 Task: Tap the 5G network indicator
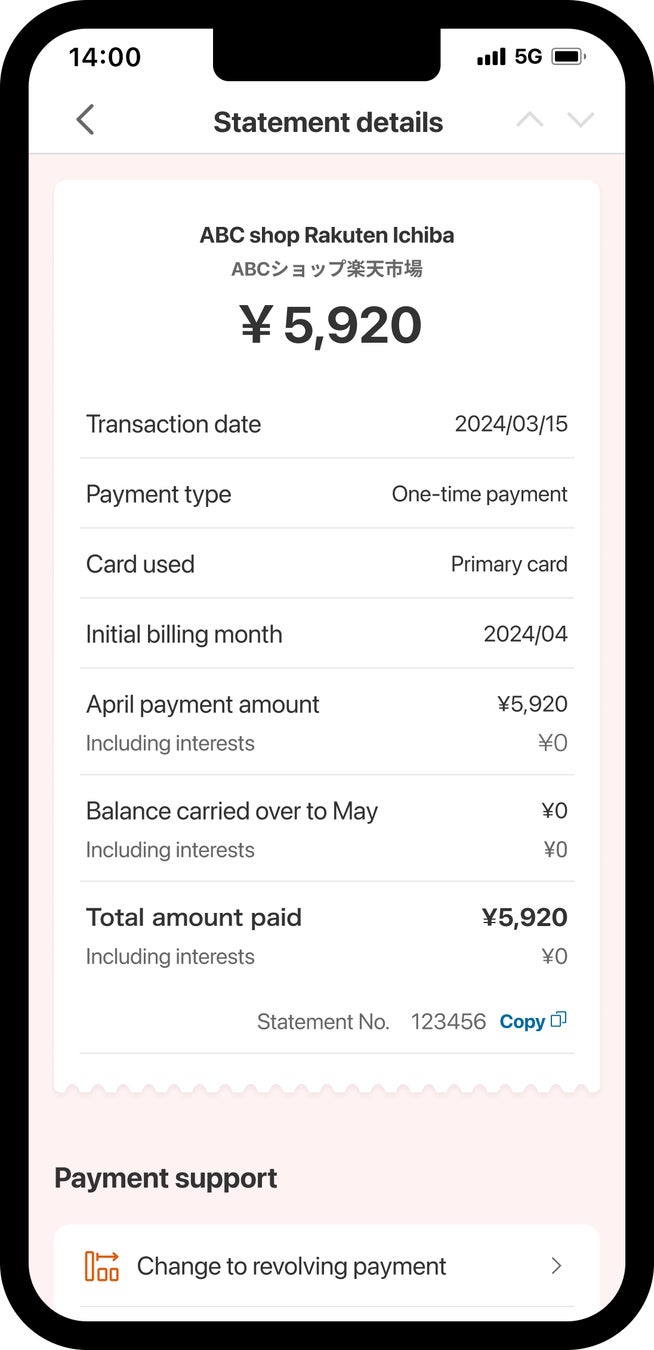pos(528,57)
